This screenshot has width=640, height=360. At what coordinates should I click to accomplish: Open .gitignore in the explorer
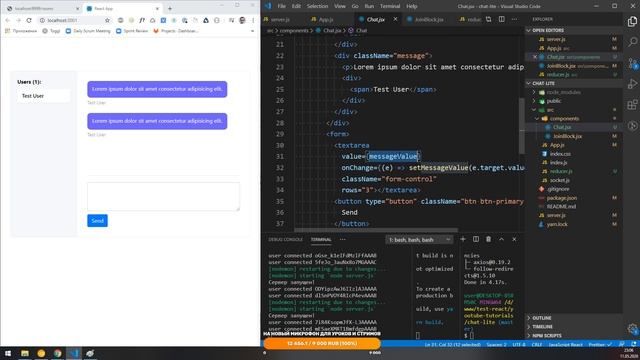[x=558, y=189]
